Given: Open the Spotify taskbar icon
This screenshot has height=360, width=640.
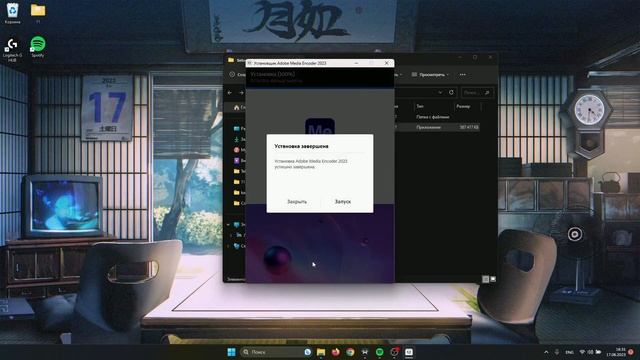Looking at the screenshot, I should (380, 352).
